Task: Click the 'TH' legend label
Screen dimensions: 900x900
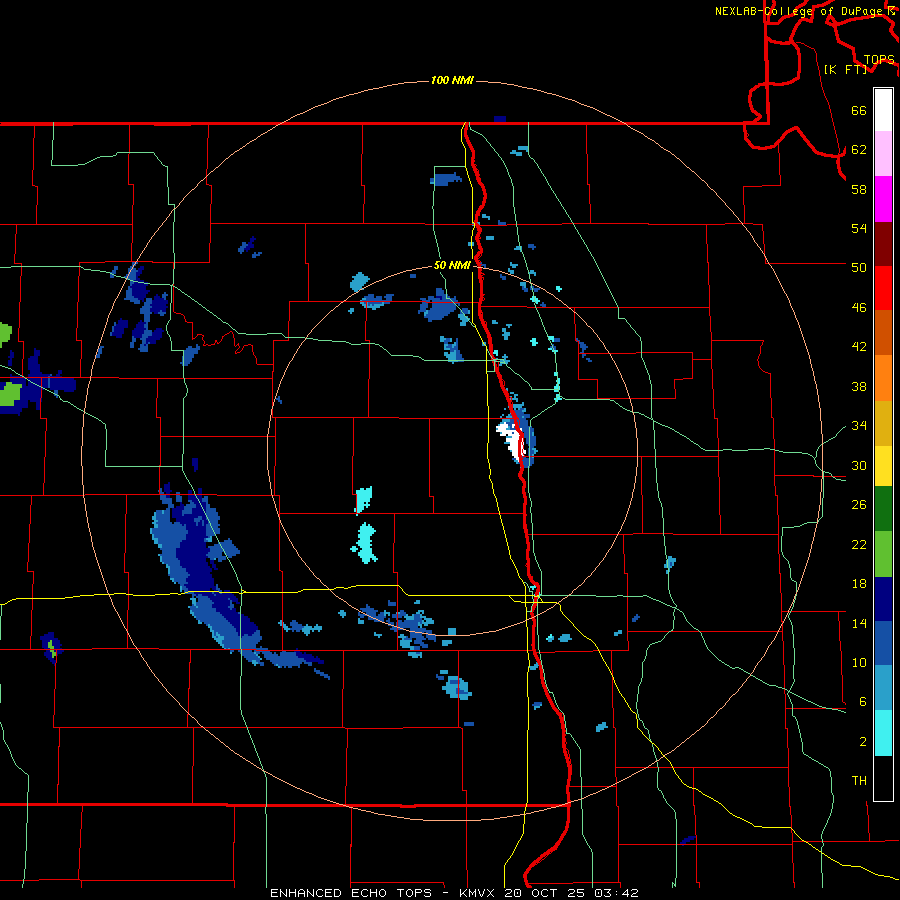Action: pyautogui.click(x=859, y=781)
